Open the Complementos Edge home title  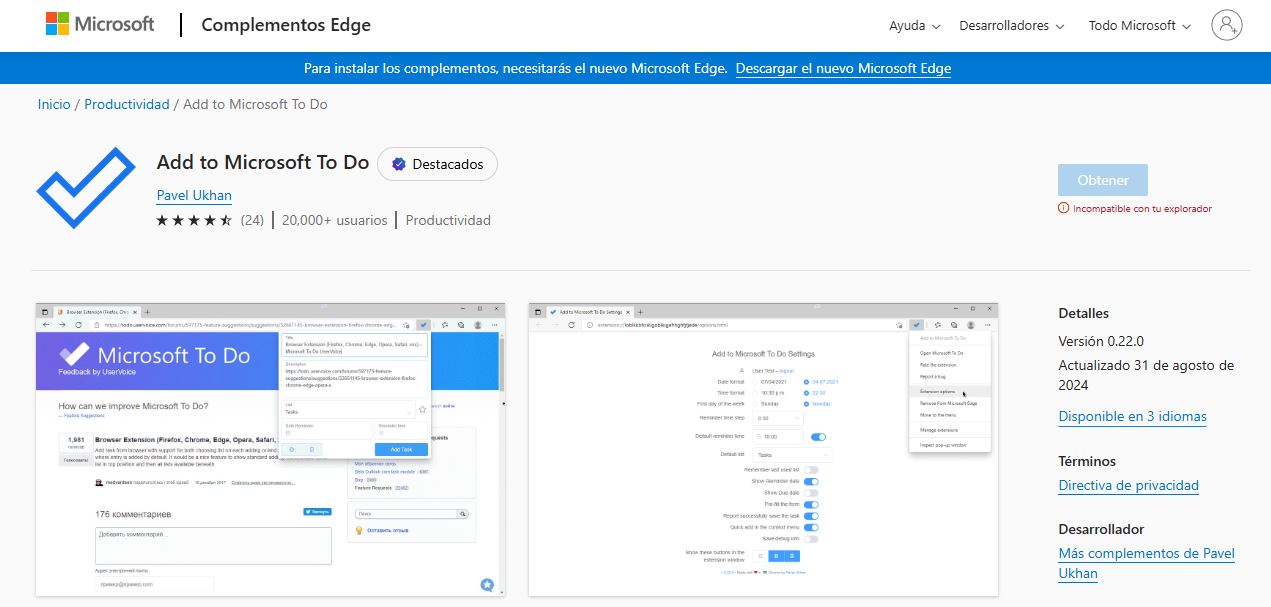286,25
